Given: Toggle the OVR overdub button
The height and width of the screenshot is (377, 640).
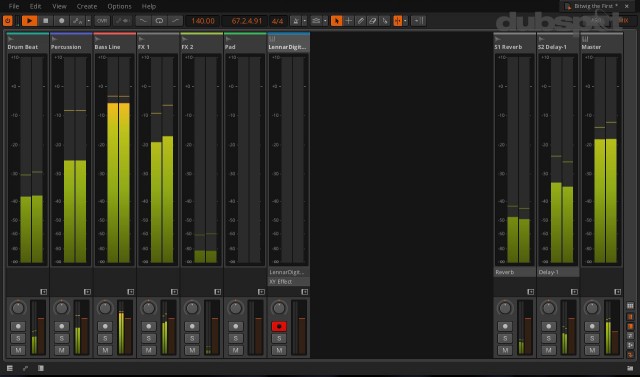Looking at the screenshot, I should (102, 21).
